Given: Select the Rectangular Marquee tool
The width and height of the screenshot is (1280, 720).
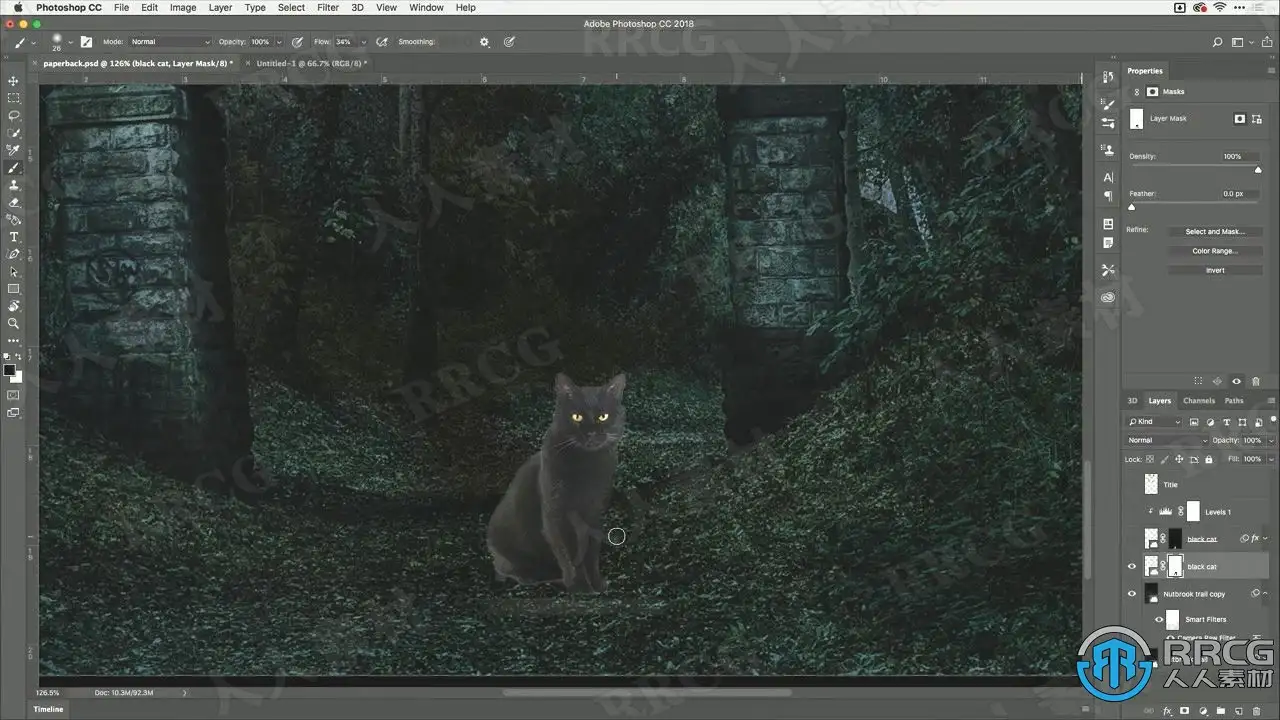Looking at the screenshot, I should click(14, 98).
